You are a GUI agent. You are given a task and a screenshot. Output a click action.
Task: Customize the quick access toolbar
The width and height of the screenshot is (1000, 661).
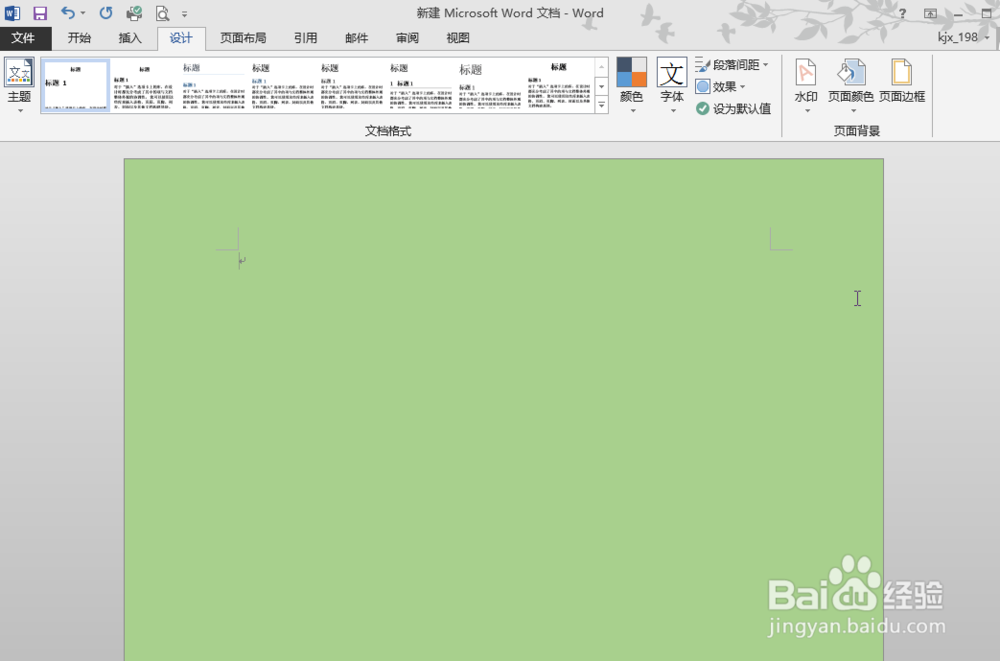pos(184,13)
